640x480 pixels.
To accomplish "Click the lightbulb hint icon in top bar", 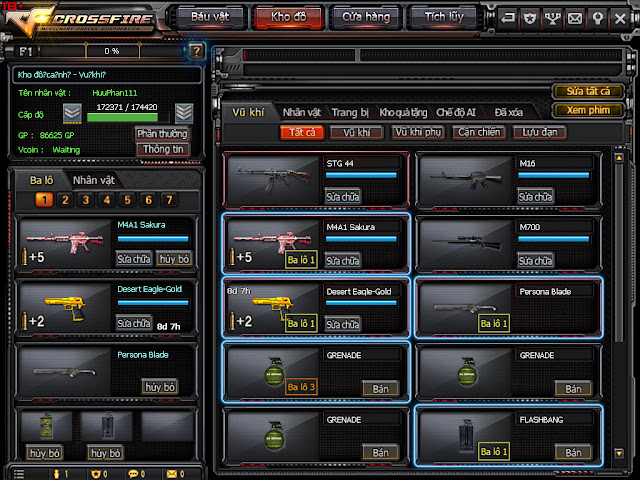I will 598,18.
